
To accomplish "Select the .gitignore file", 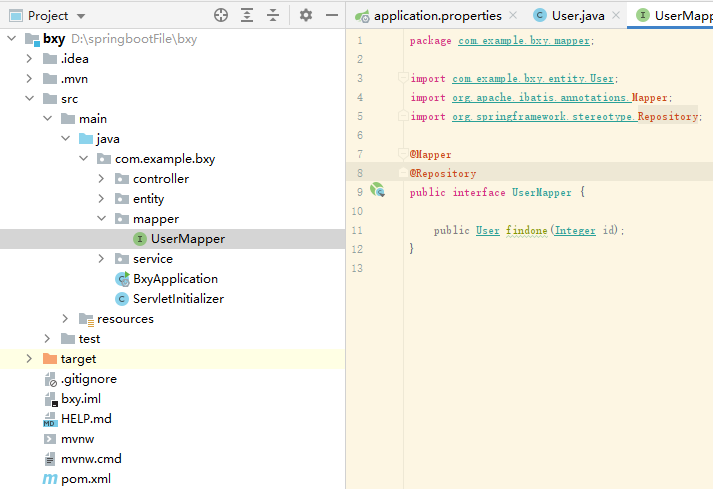I will point(89,379).
